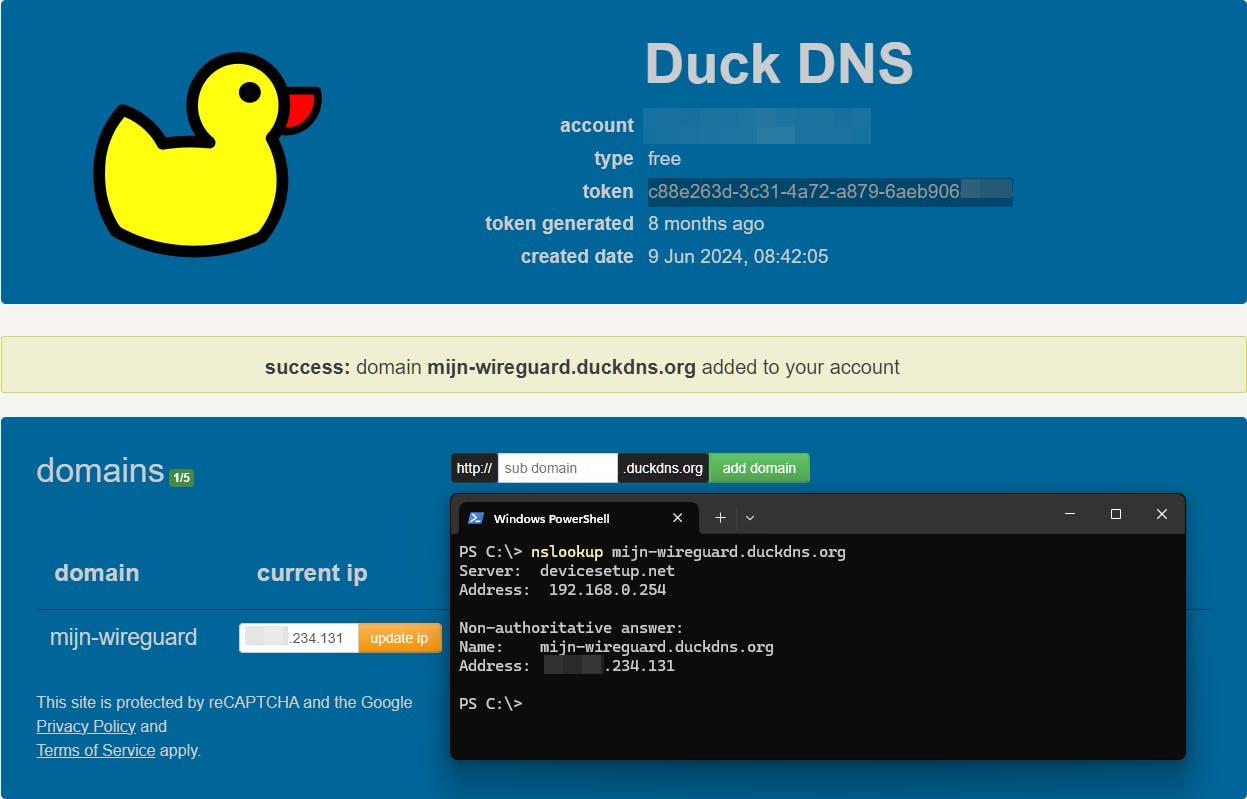Click the 192.168.0.254 address in PowerShell
The height and width of the screenshot is (799, 1247).
tap(607, 590)
